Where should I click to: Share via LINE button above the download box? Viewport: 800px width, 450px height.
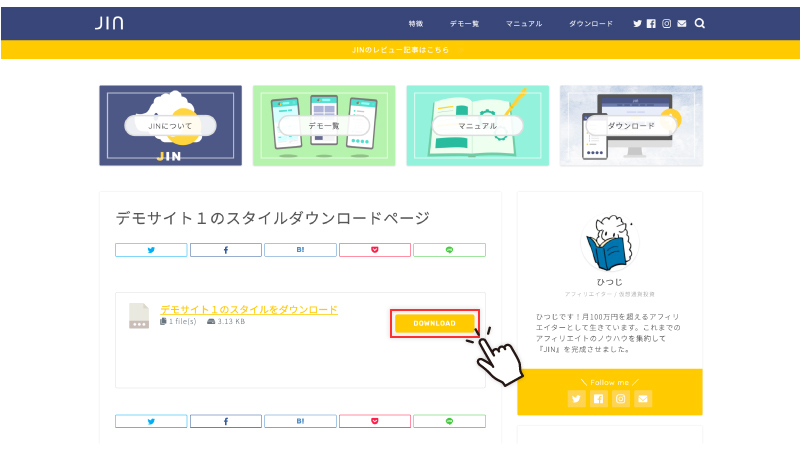[x=449, y=250]
